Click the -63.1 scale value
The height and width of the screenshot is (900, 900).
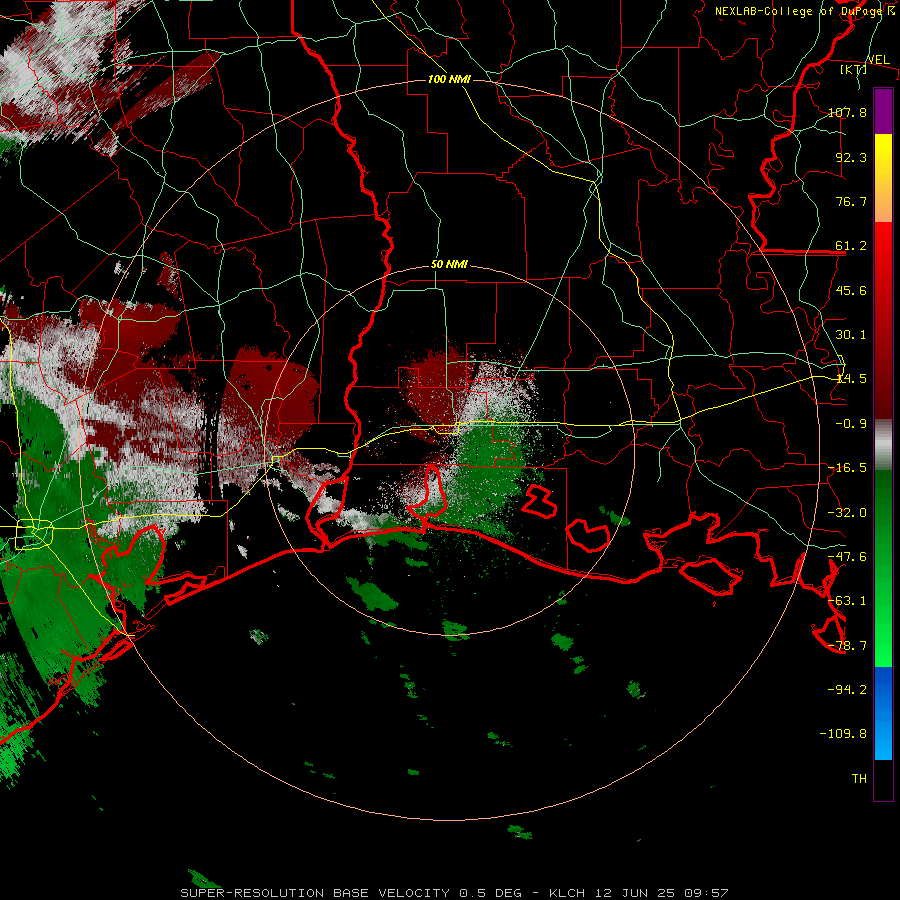coord(847,601)
